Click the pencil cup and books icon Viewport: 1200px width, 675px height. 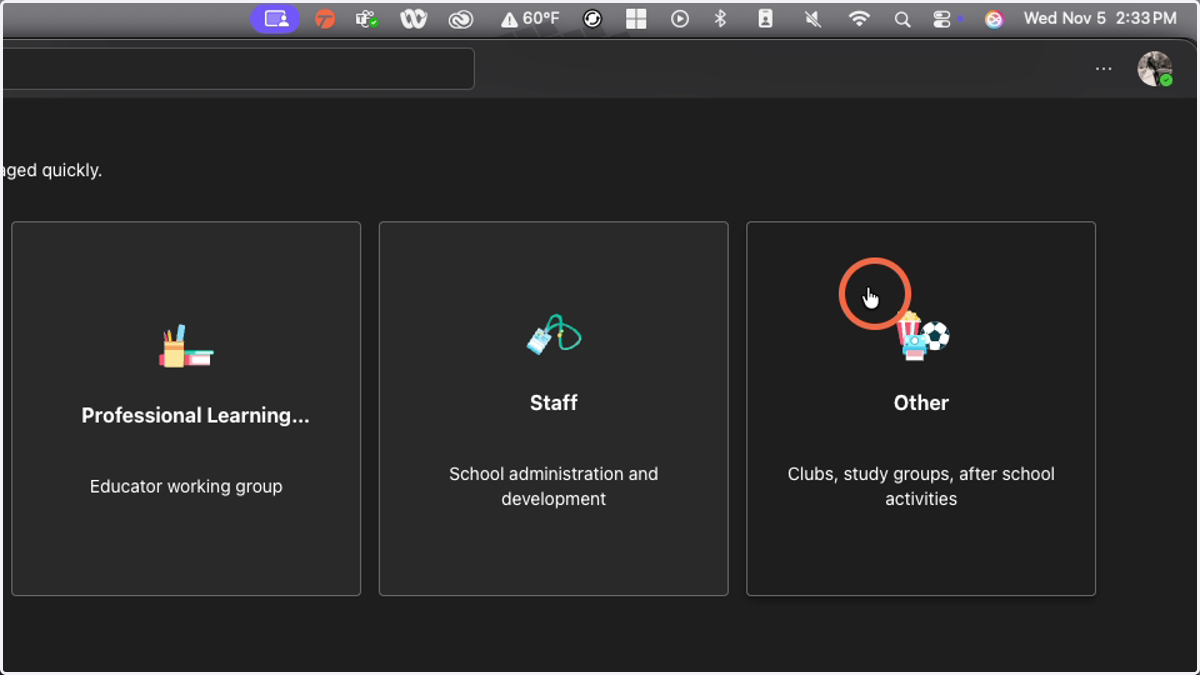coord(186,346)
